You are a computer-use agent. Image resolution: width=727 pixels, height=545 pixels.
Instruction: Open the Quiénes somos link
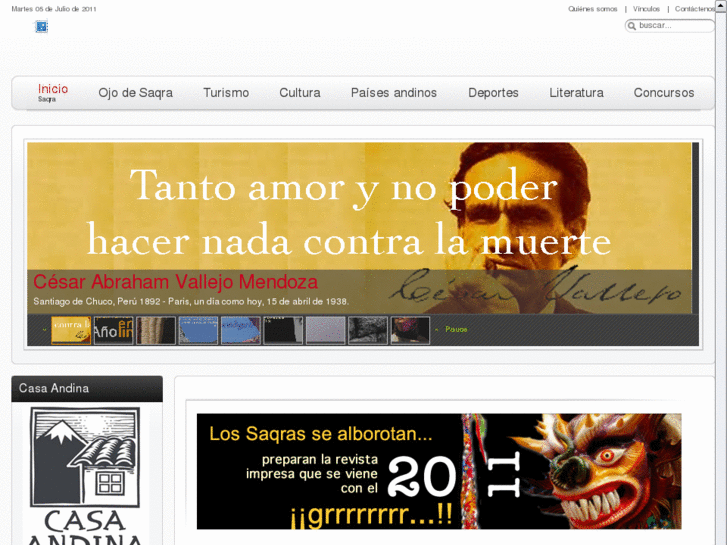pyautogui.click(x=593, y=9)
